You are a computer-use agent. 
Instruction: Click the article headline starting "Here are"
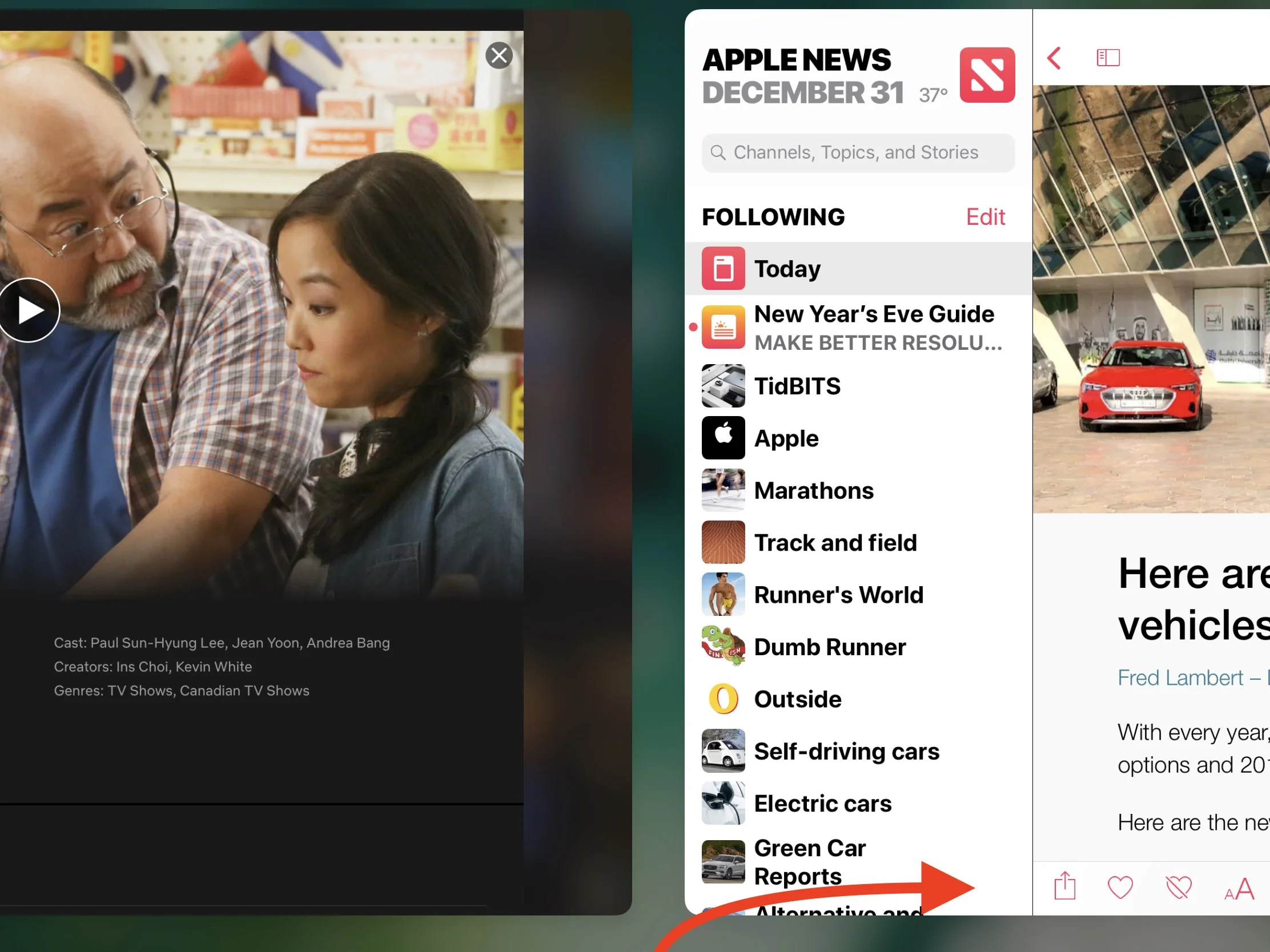[x=1193, y=600]
